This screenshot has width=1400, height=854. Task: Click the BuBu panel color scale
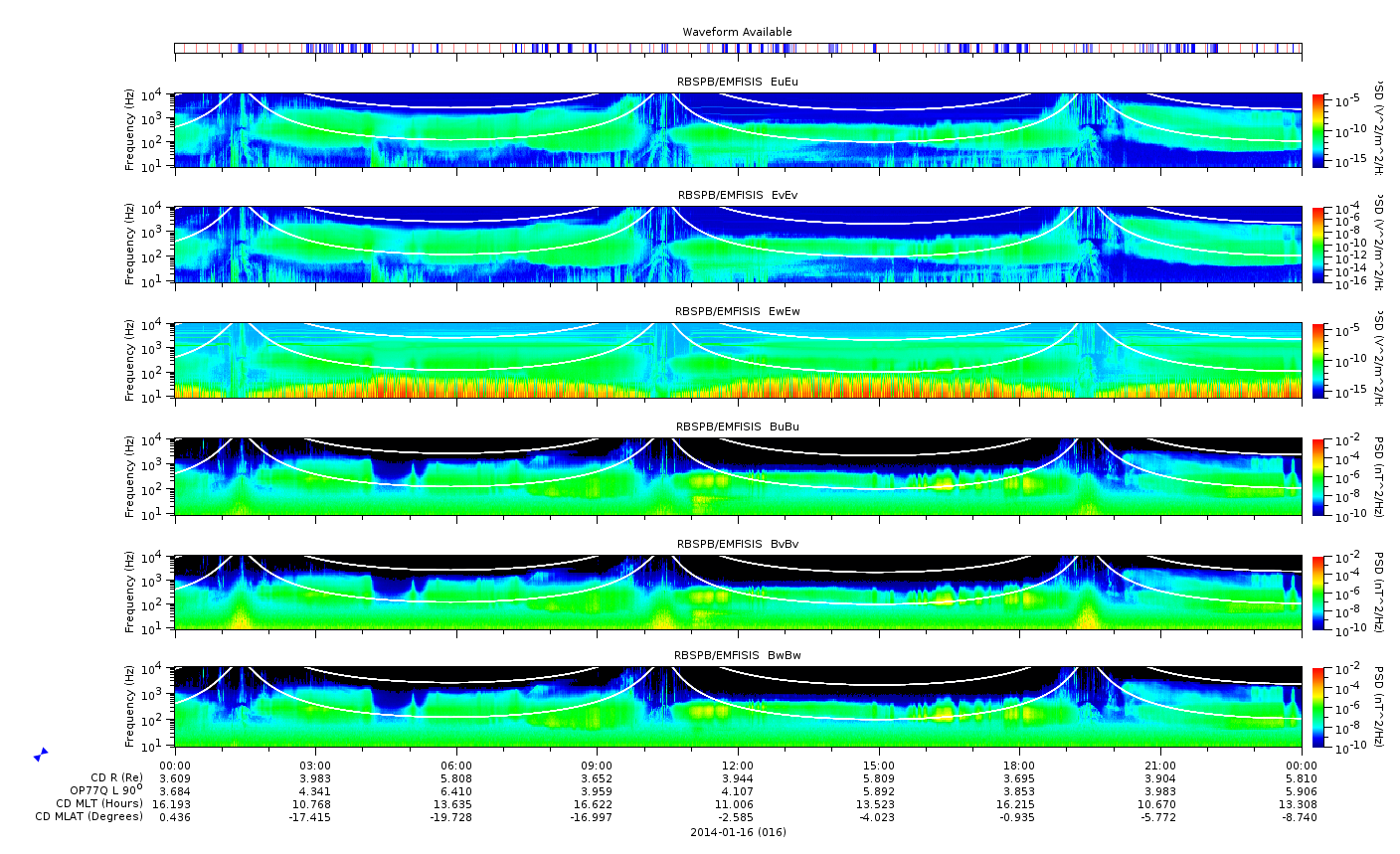click(x=1318, y=476)
